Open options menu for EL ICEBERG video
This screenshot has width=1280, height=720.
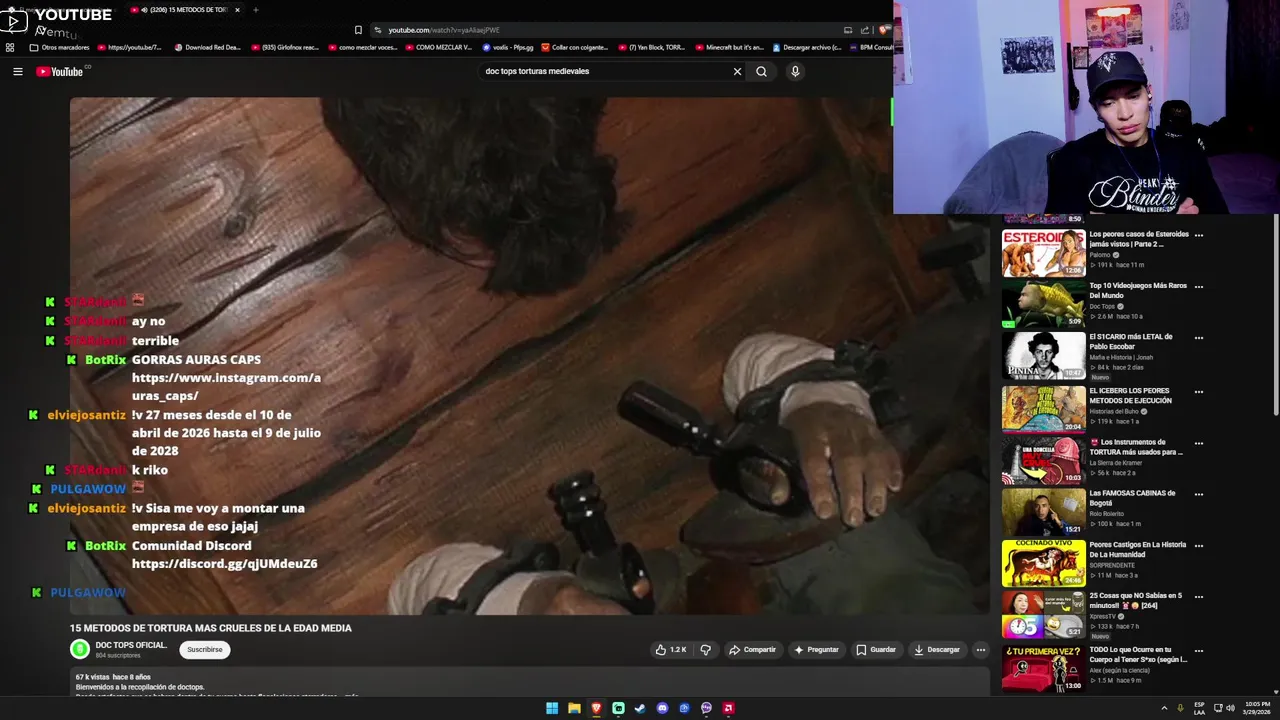pyautogui.click(x=1198, y=392)
